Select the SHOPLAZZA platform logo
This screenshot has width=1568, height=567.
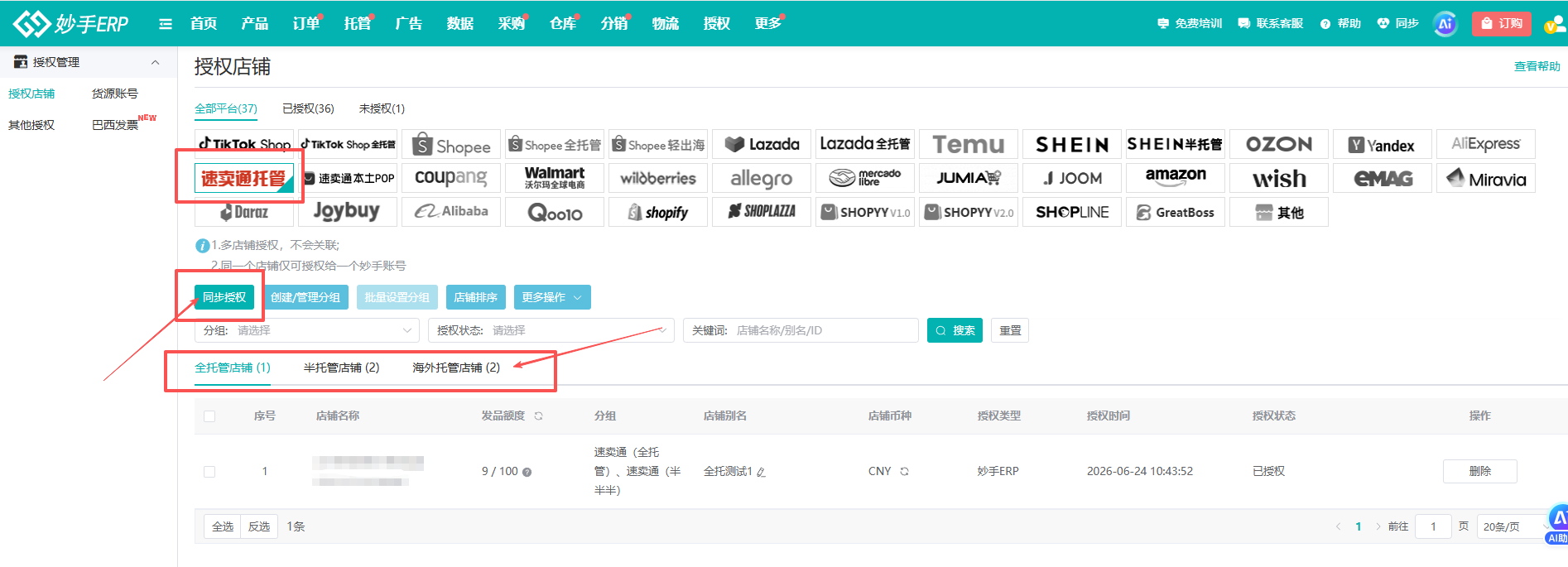point(762,212)
